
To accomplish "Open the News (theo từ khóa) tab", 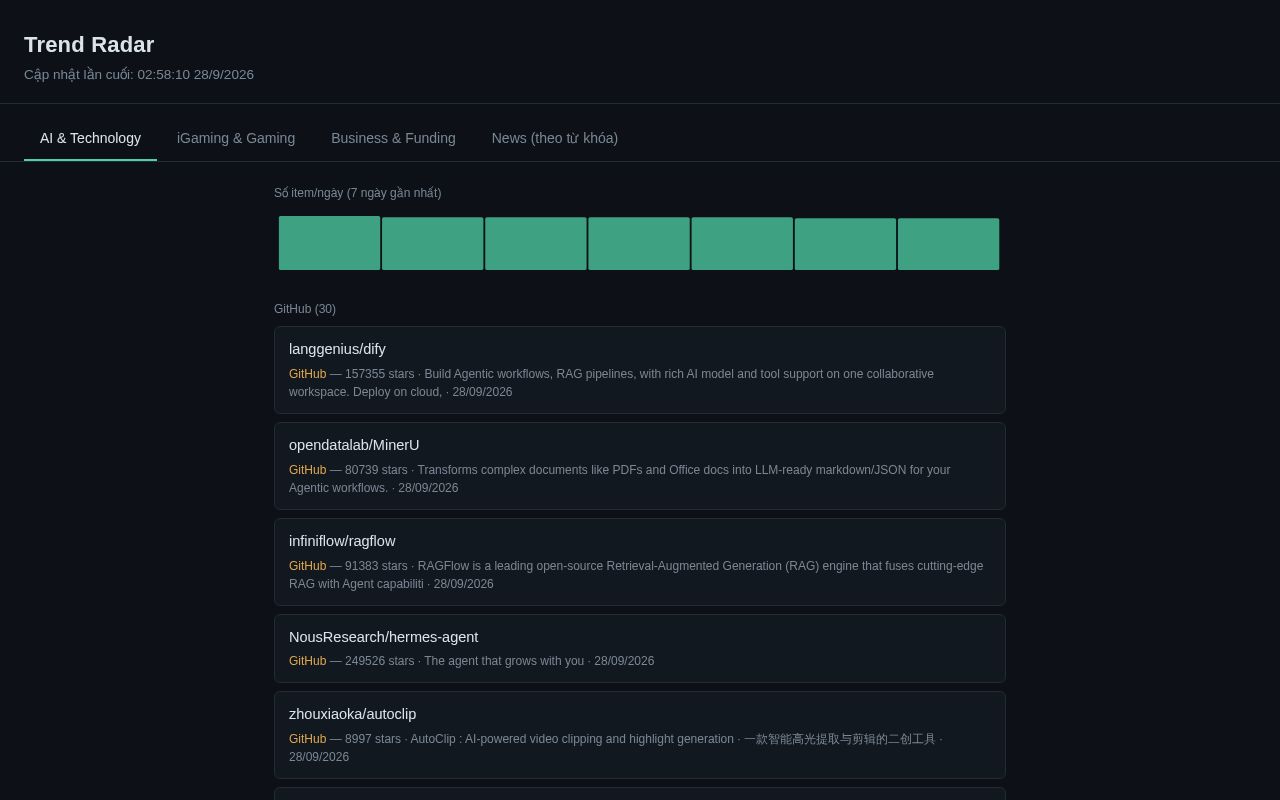I will pyautogui.click(x=555, y=138).
